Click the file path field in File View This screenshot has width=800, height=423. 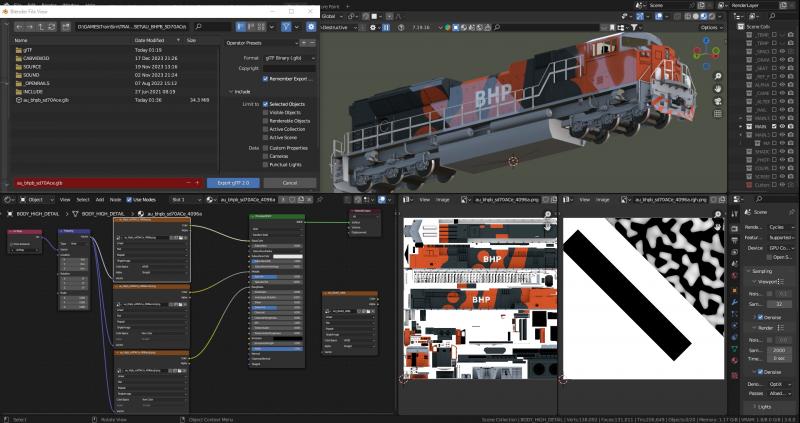pos(132,27)
